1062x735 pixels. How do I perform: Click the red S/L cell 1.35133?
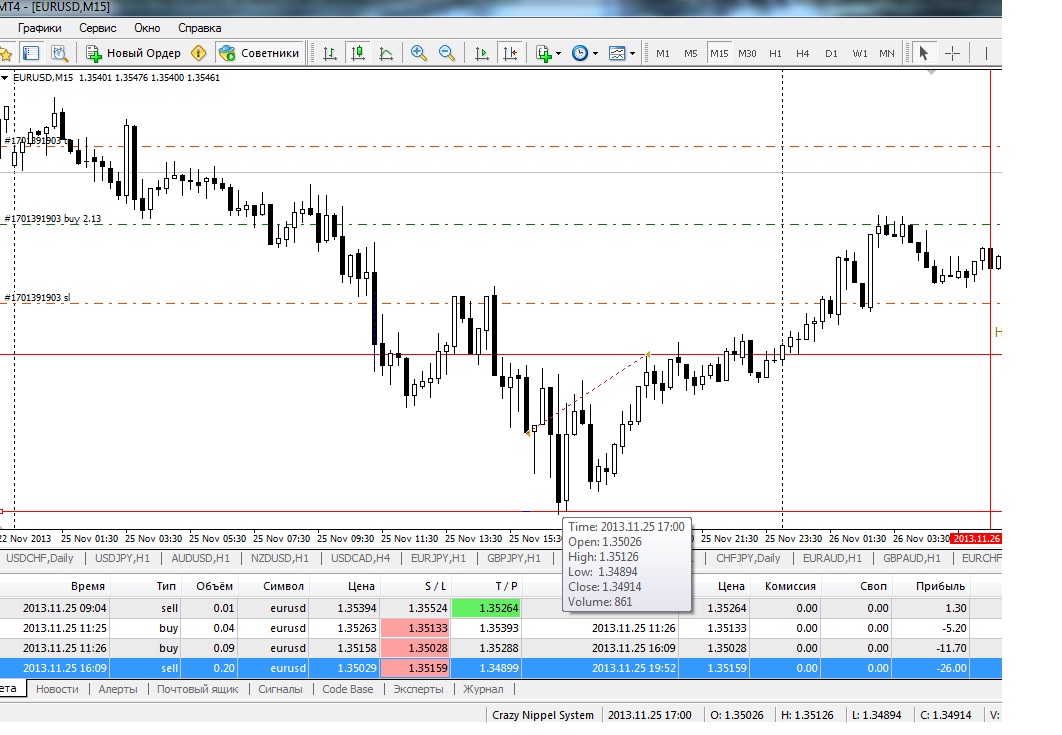(416, 628)
